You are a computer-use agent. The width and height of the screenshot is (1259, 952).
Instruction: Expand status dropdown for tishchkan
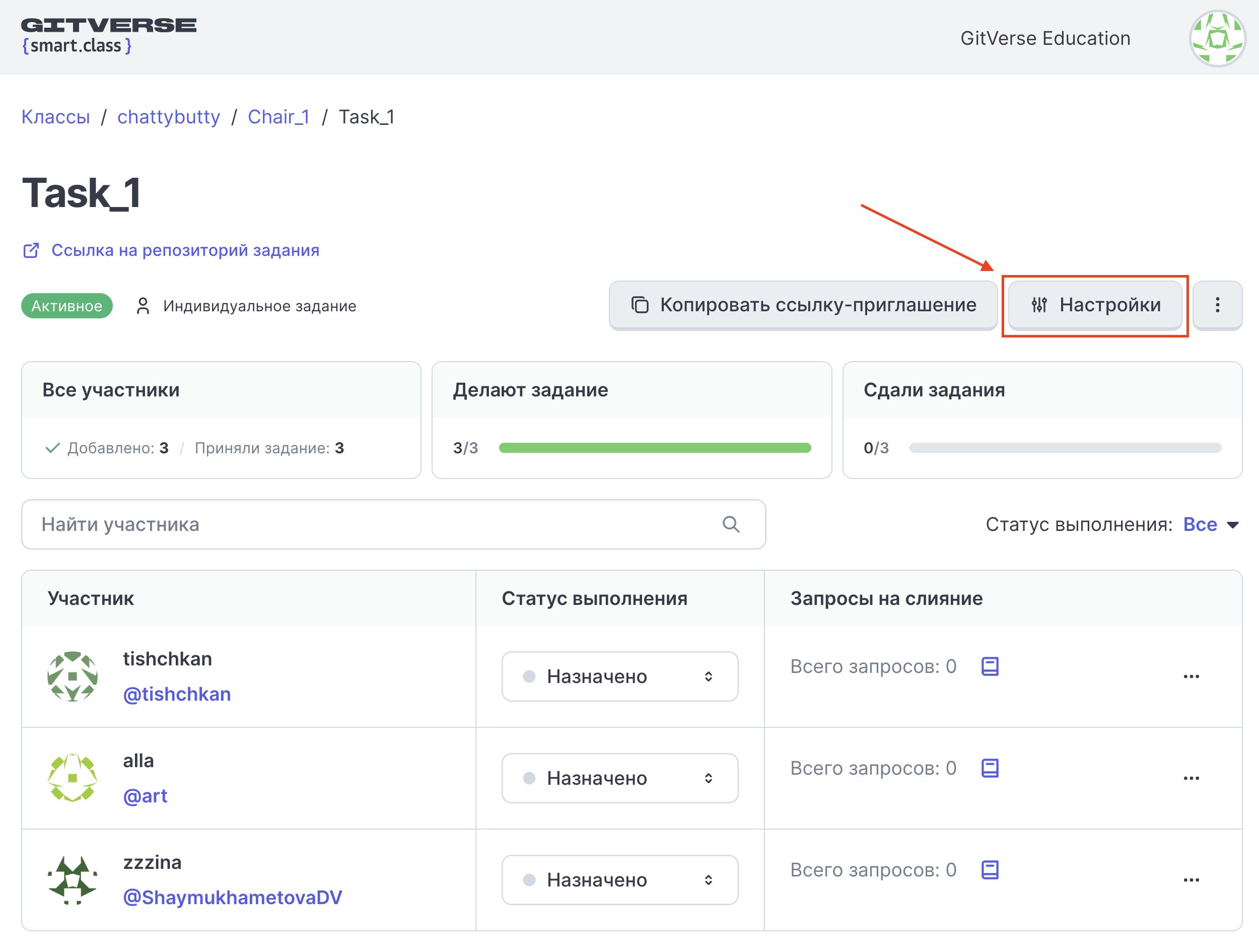coord(620,676)
